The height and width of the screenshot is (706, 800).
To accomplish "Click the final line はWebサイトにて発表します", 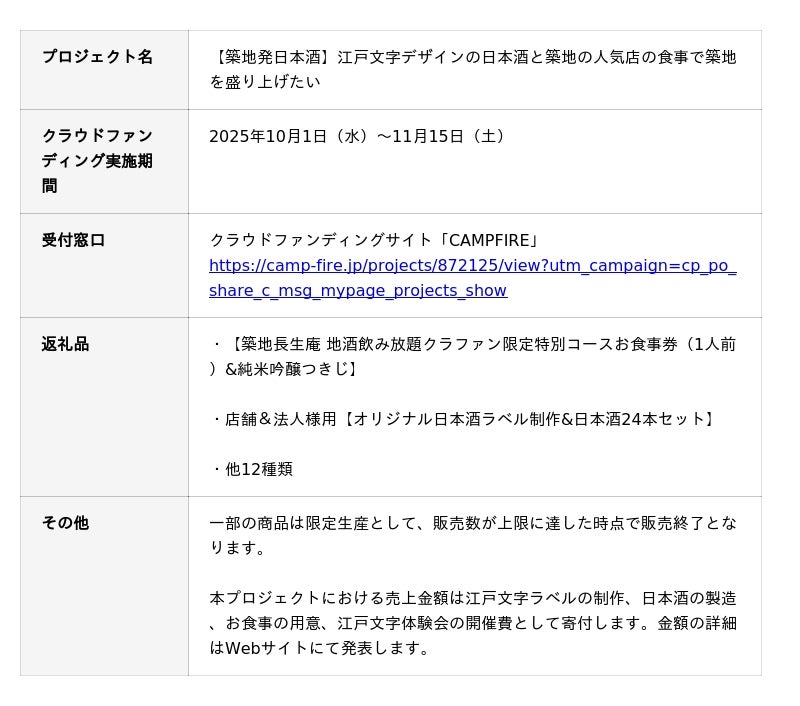I will (x=320, y=648).
